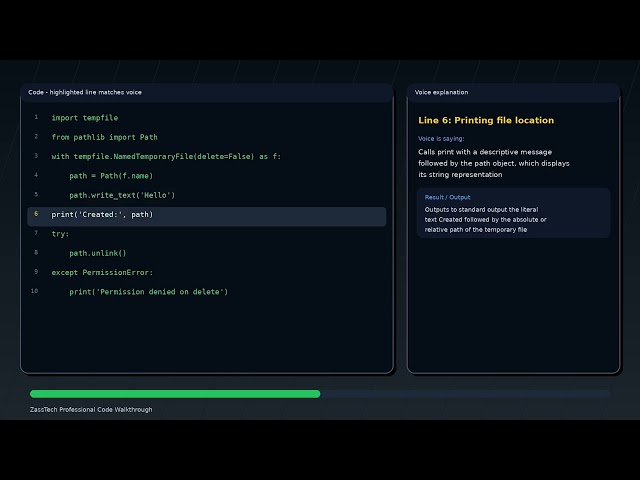Click the 'with tempfile.NamedTemporaryFile' line
Image resolution: width=640 pixels, height=480 pixels.
166,156
